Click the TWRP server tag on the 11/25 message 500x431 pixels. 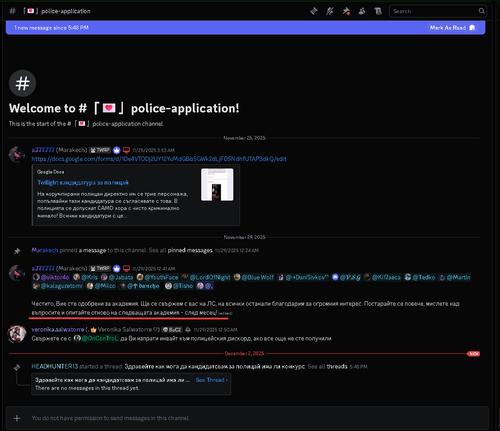pos(100,150)
